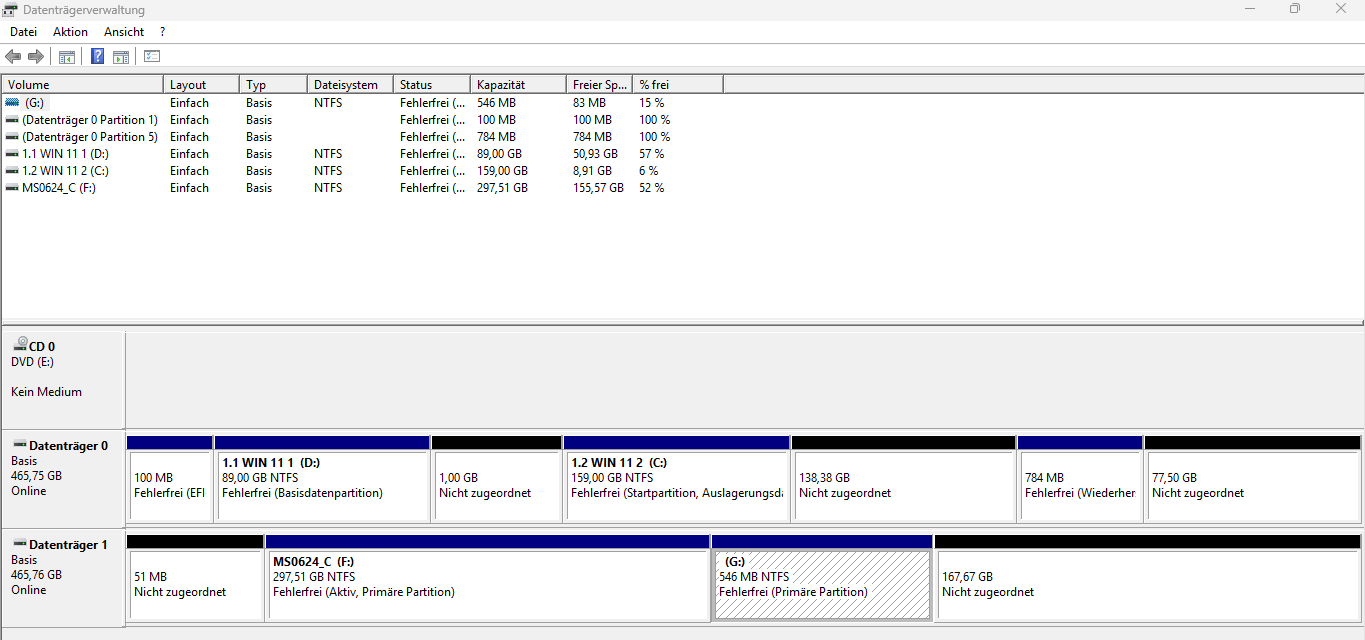Click the Datenträger 0 disk icon
This screenshot has height=640, width=1365.
click(x=20, y=444)
